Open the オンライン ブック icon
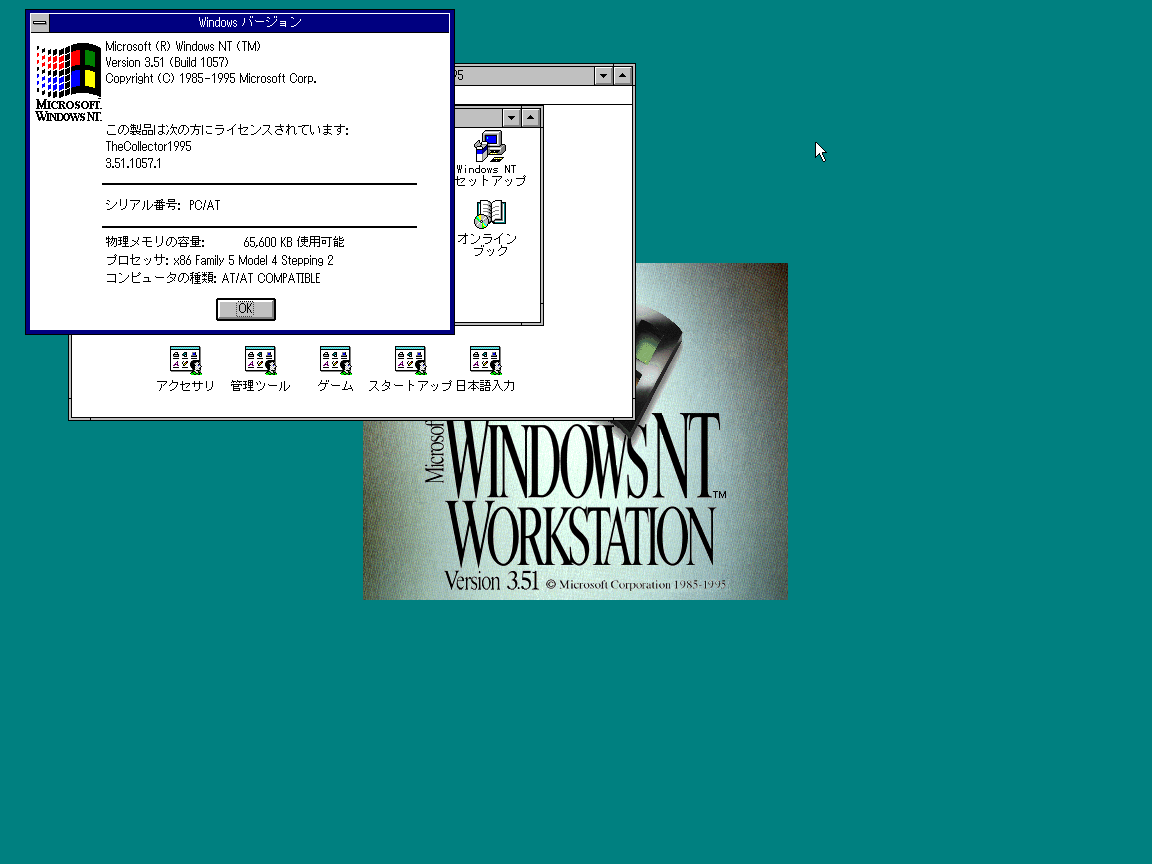1152x864 pixels. click(489, 227)
